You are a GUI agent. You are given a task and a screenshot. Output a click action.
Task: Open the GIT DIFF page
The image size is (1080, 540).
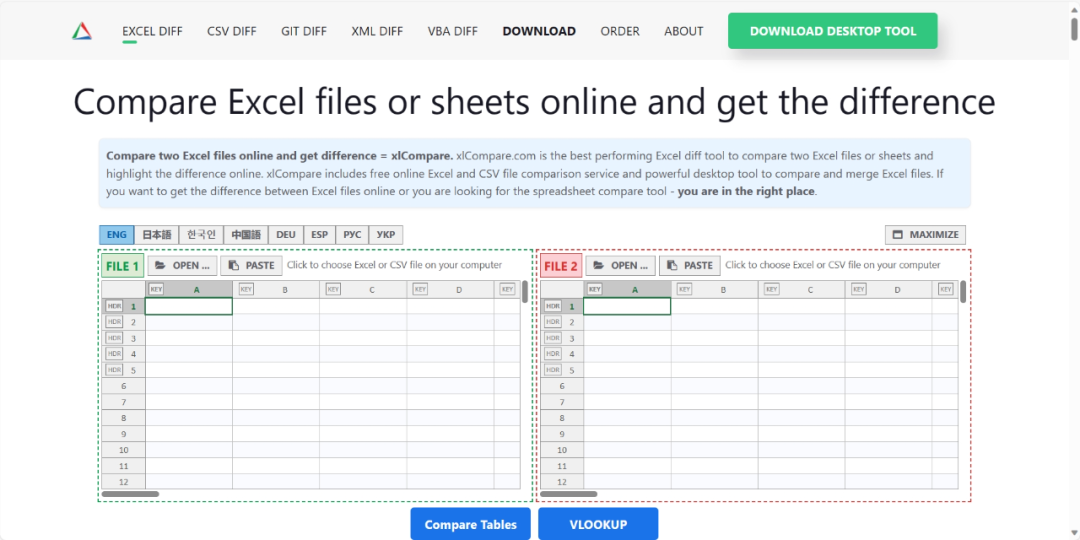click(x=304, y=31)
